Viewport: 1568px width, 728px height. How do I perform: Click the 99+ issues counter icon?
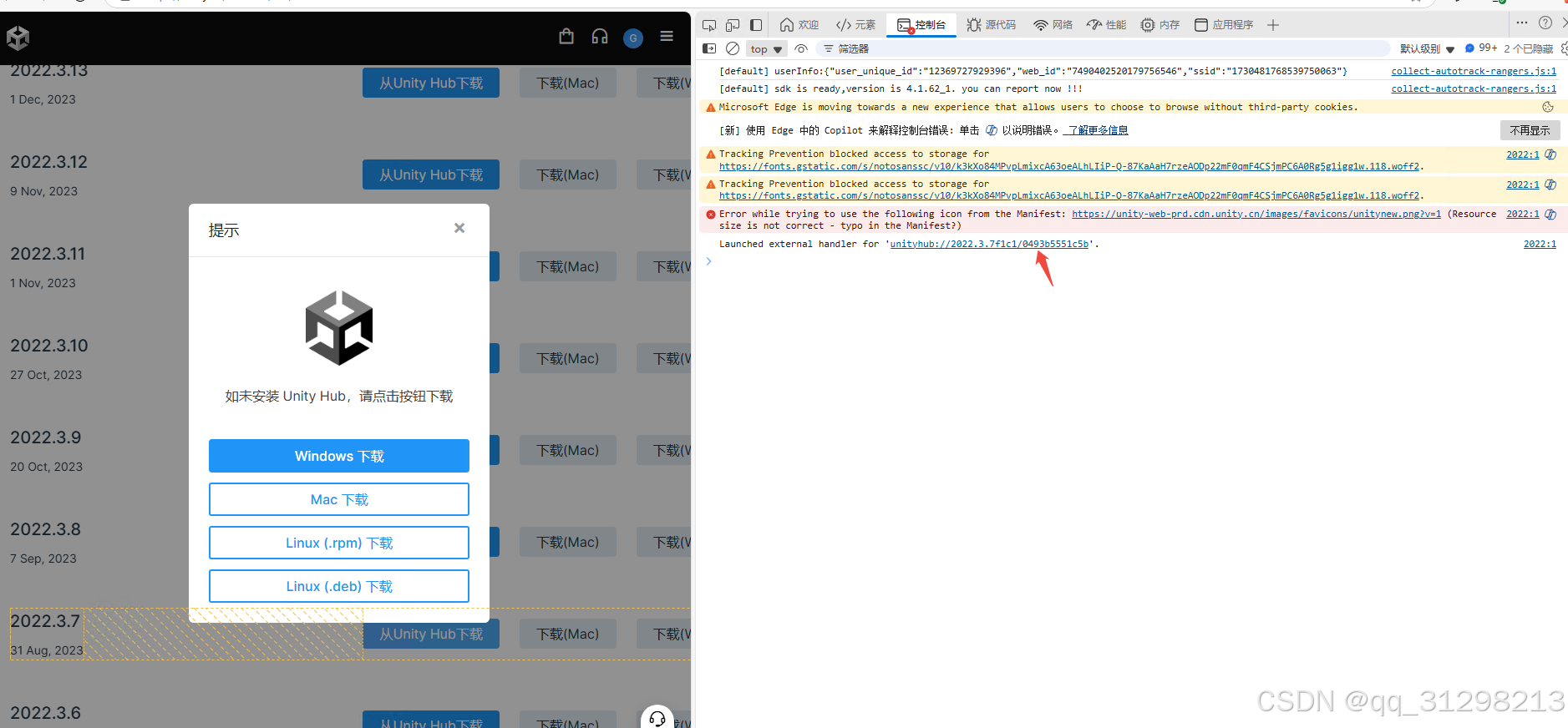[1480, 48]
